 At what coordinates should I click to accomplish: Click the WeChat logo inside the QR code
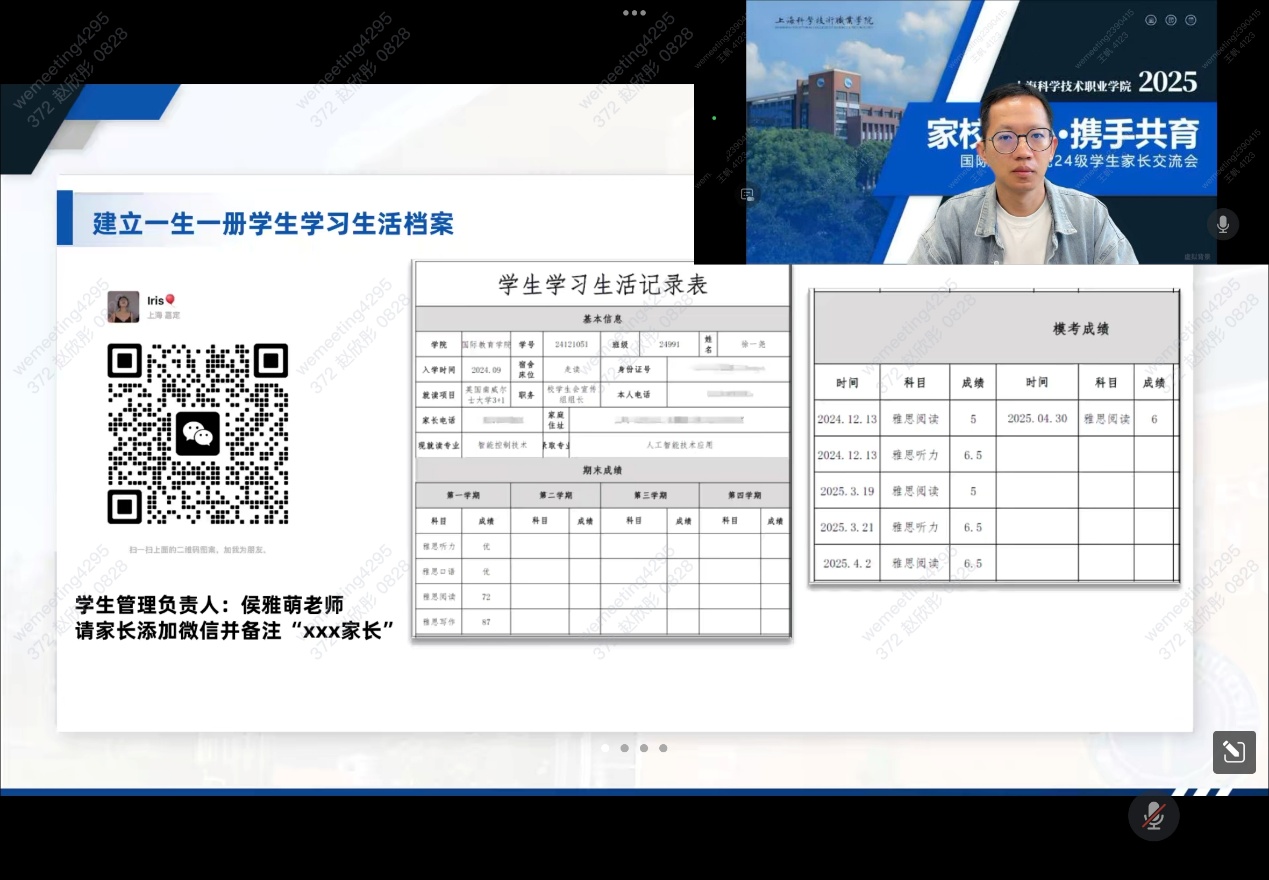click(197, 434)
